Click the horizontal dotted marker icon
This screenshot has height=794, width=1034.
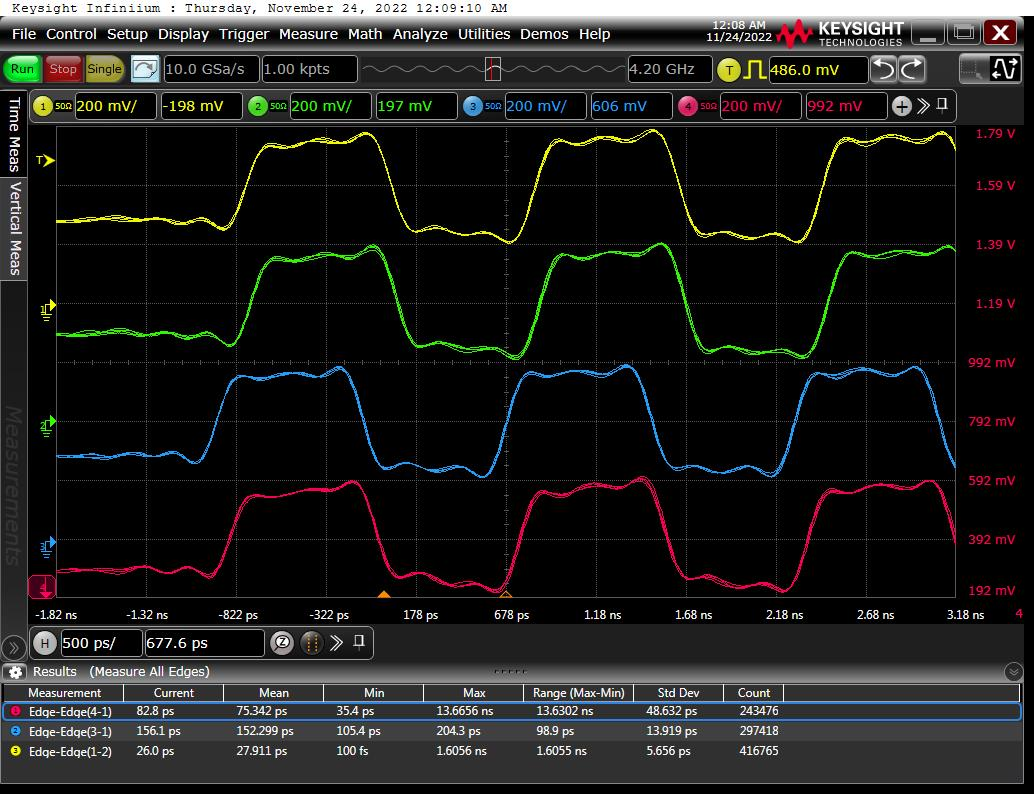pyautogui.click(x=312, y=643)
